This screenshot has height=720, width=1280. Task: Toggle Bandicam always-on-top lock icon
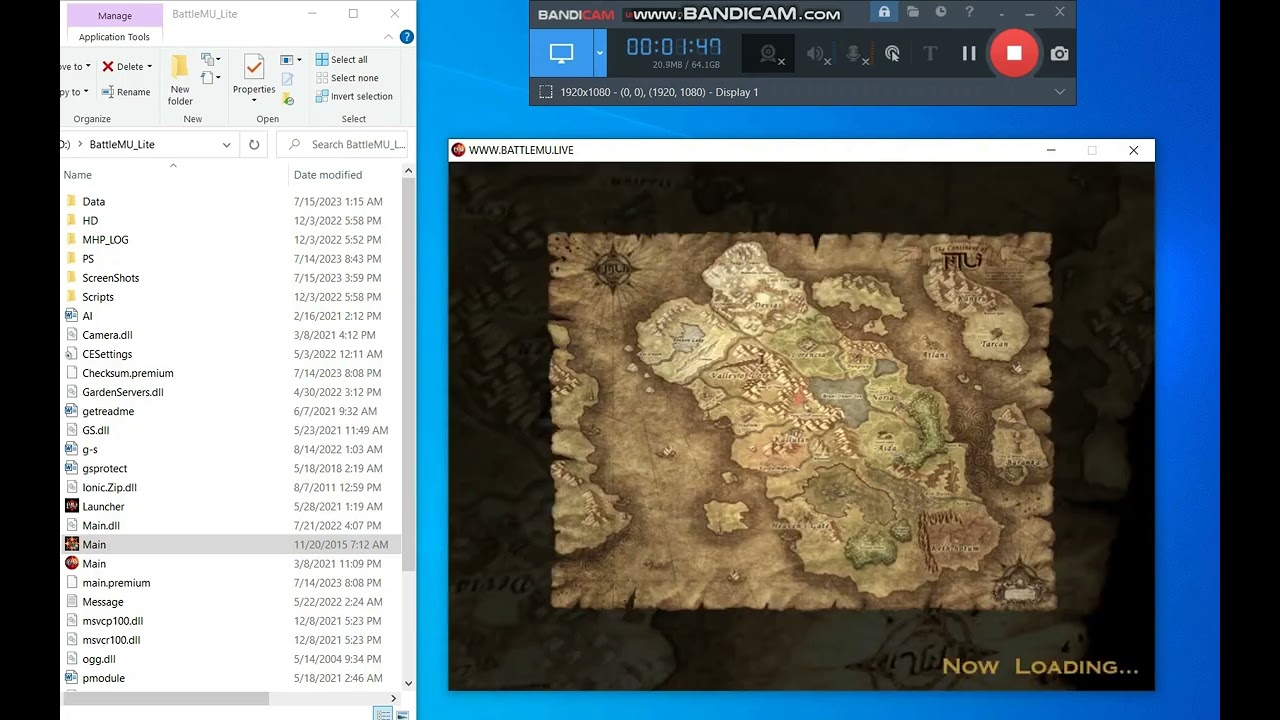point(883,12)
